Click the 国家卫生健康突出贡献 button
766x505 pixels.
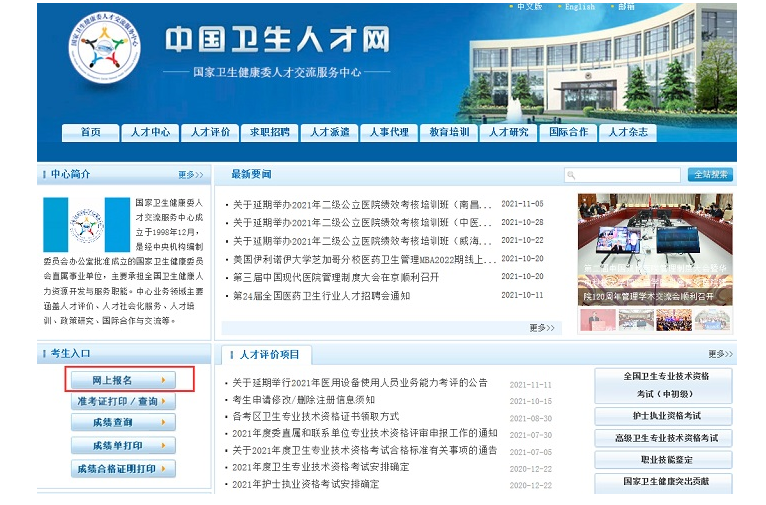pyautogui.click(x=663, y=482)
